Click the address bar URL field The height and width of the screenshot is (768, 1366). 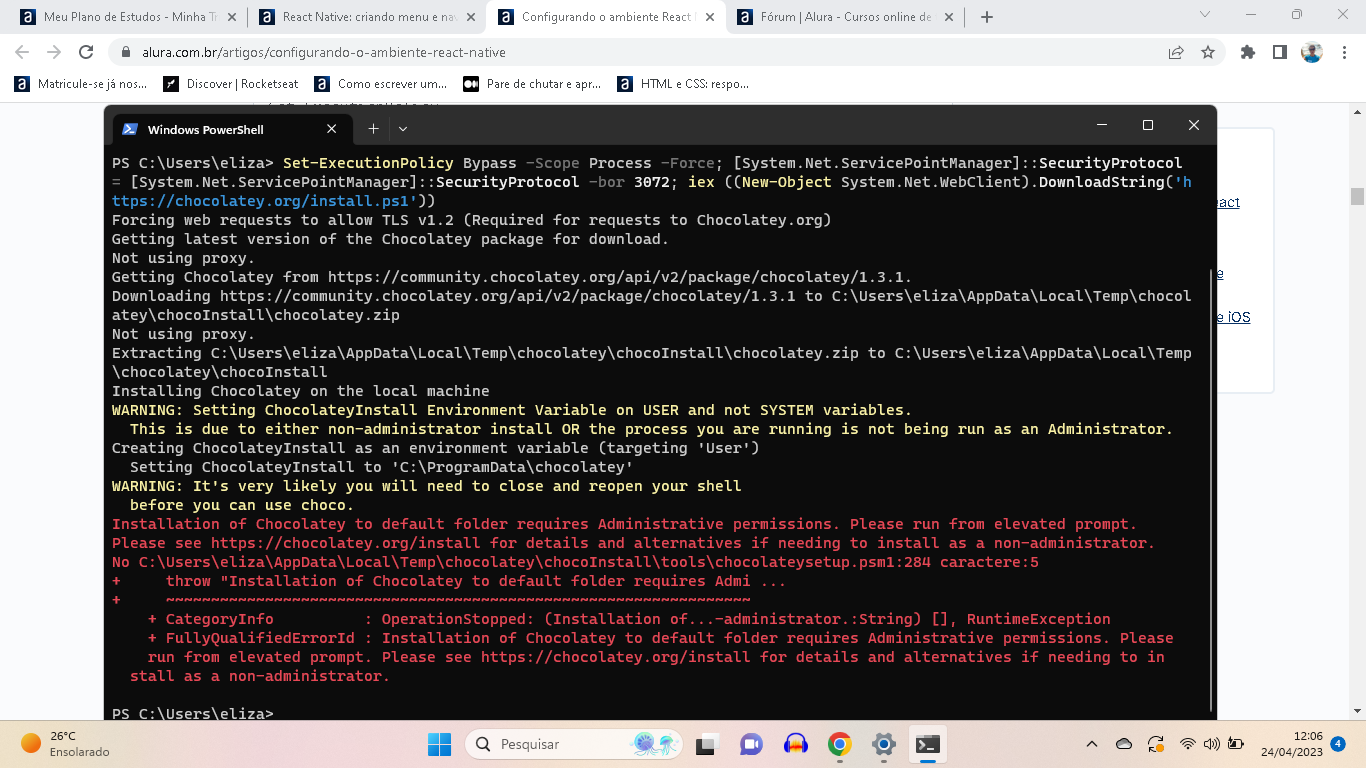pos(640,52)
